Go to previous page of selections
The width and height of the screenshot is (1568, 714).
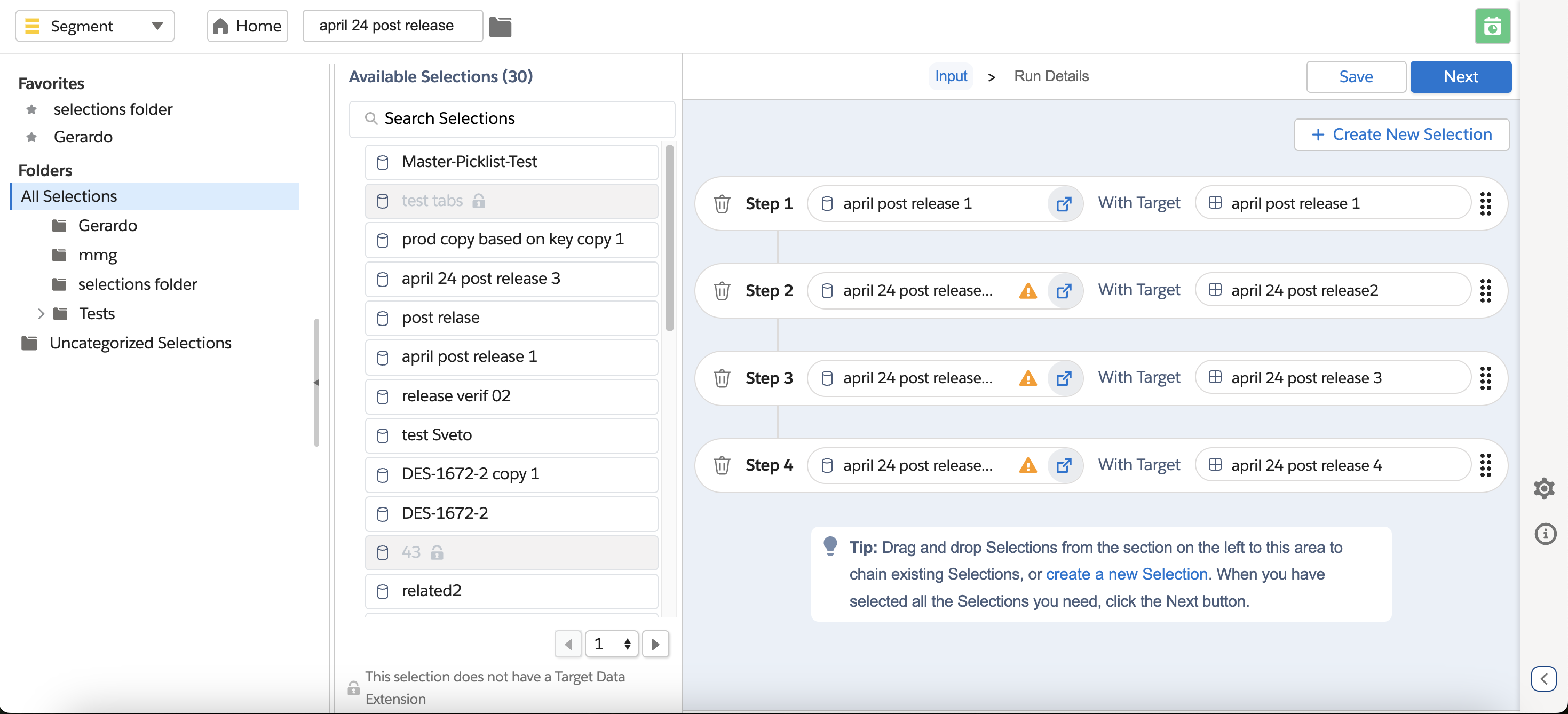tap(568, 644)
